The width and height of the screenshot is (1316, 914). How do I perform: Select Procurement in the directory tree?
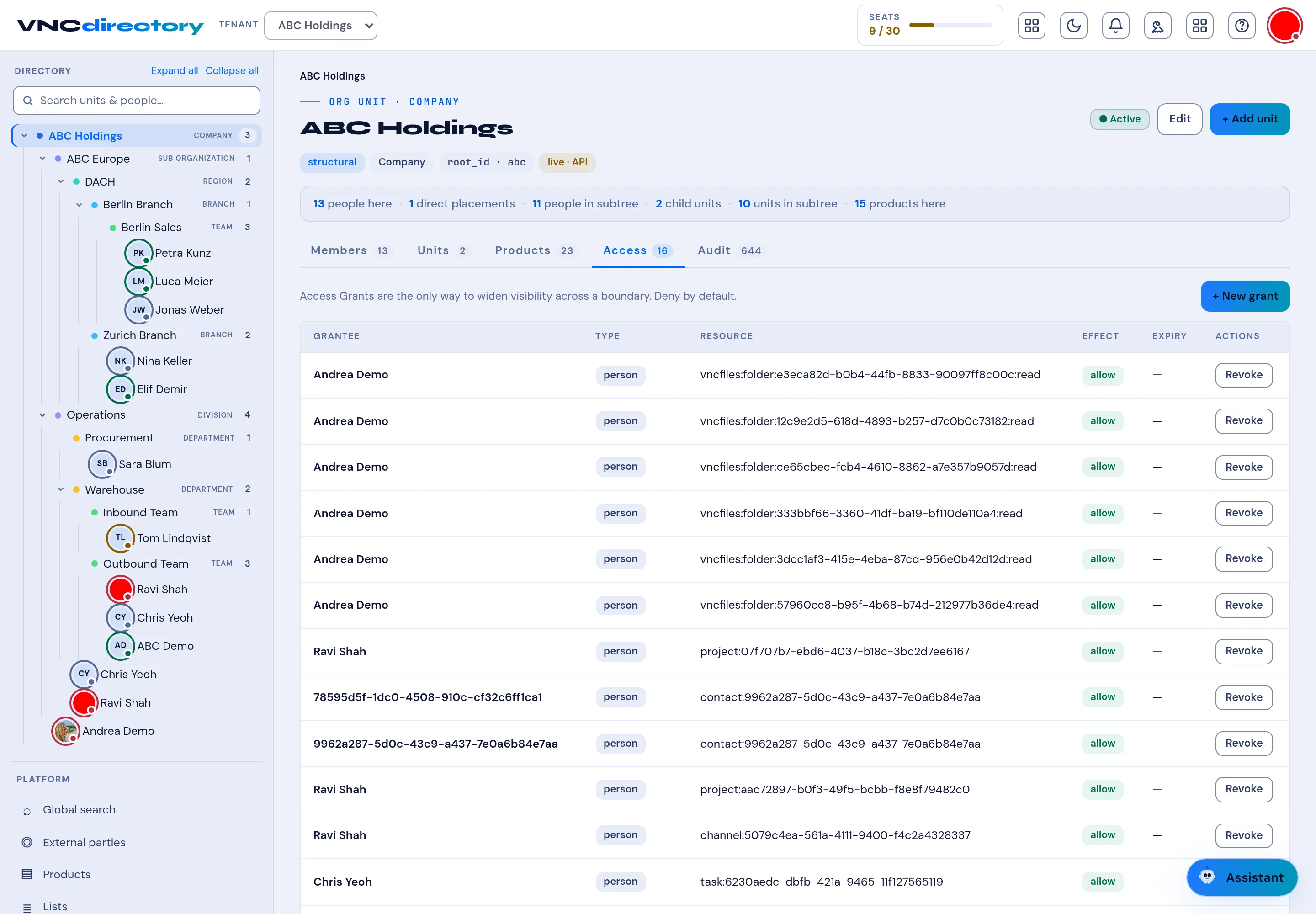(119, 437)
